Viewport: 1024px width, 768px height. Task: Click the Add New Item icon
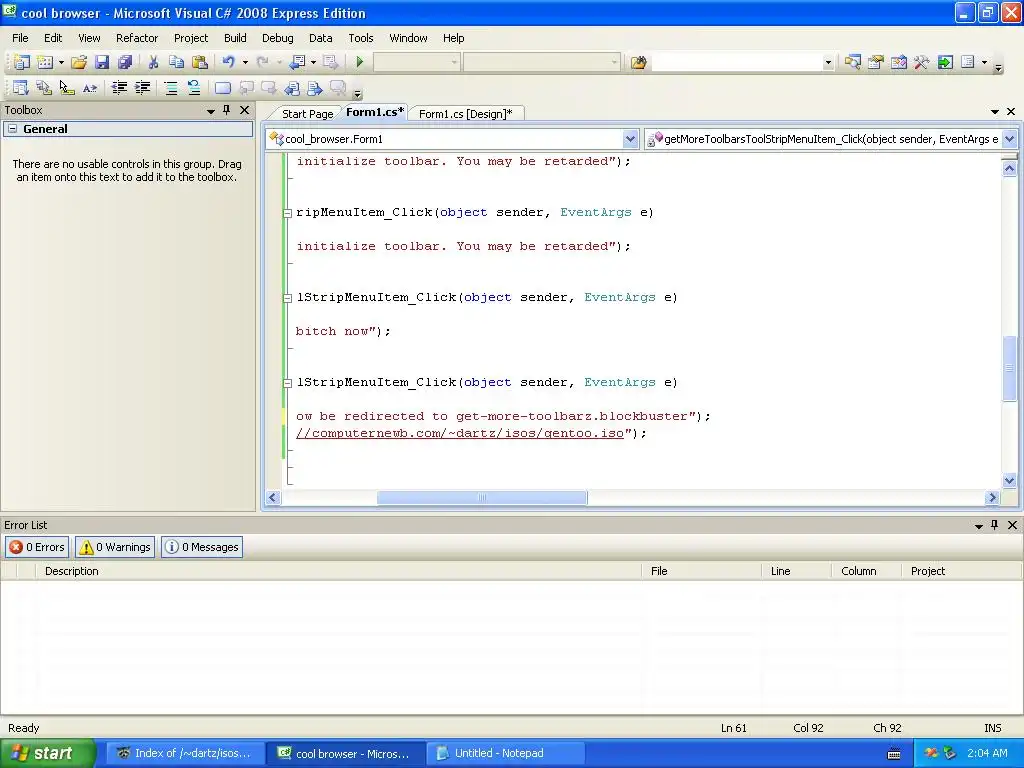(x=44, y=62)
